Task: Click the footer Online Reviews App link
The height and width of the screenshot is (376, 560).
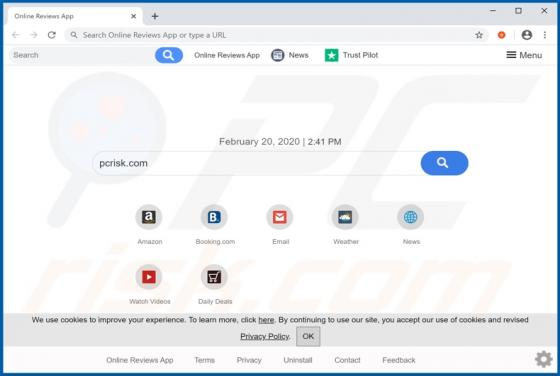Action: (x=140, y=360)
